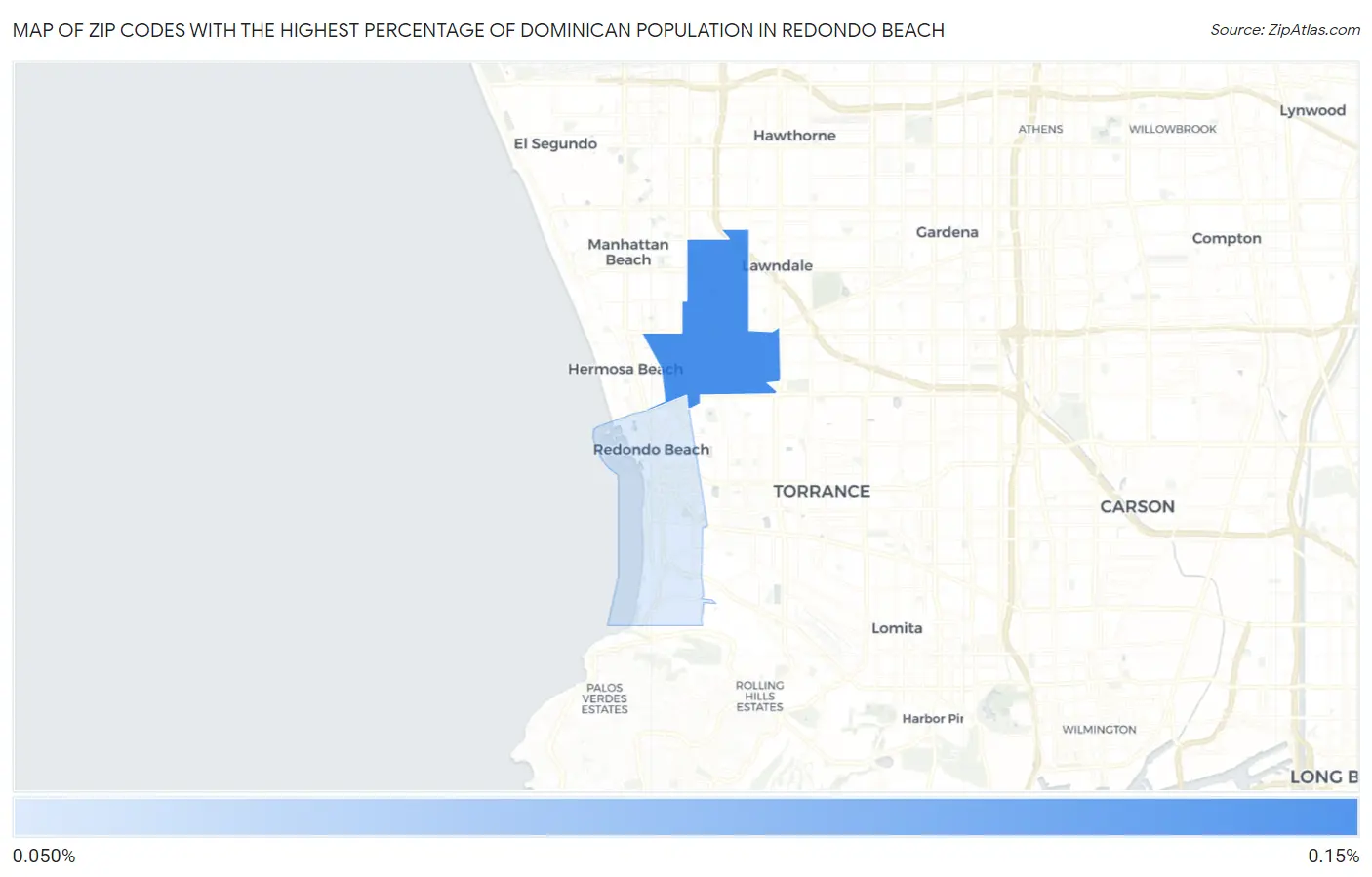Click the Source: ZipAtlas.com text
Screen dimensions: 1372x877
1285,30
